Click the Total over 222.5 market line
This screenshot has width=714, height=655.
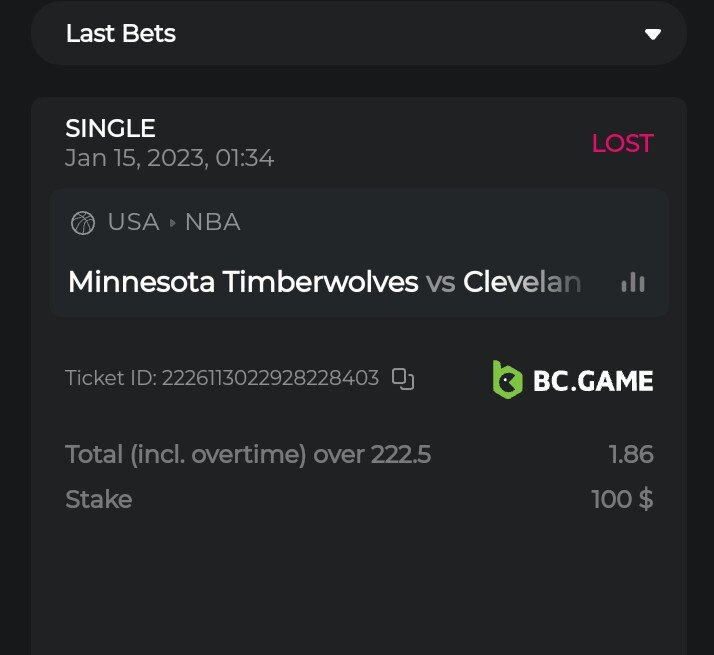248,455
